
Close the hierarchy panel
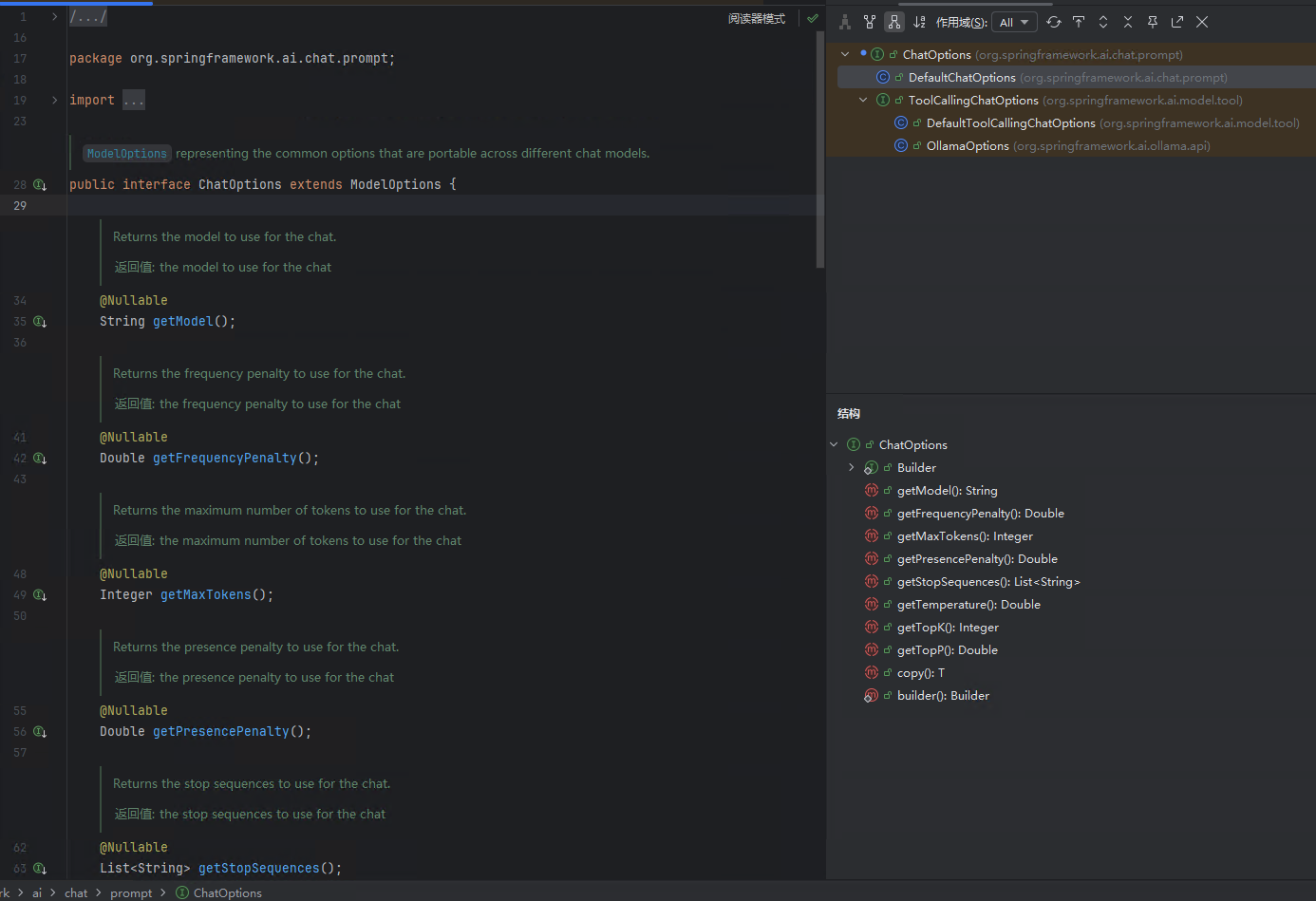1202,22
